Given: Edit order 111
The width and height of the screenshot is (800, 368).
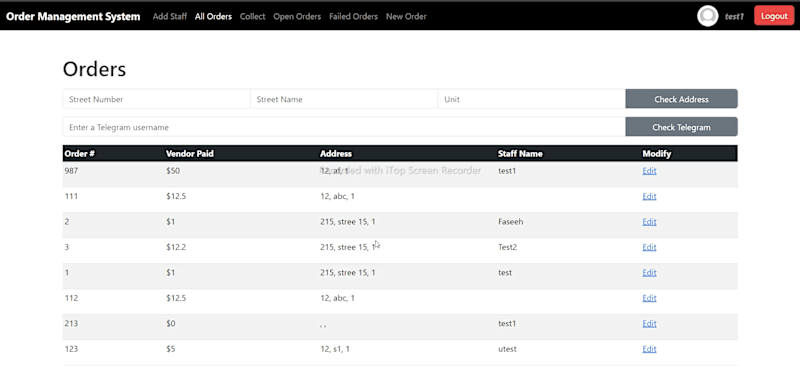Looking at the screenshot, I should tap(649, 197).
